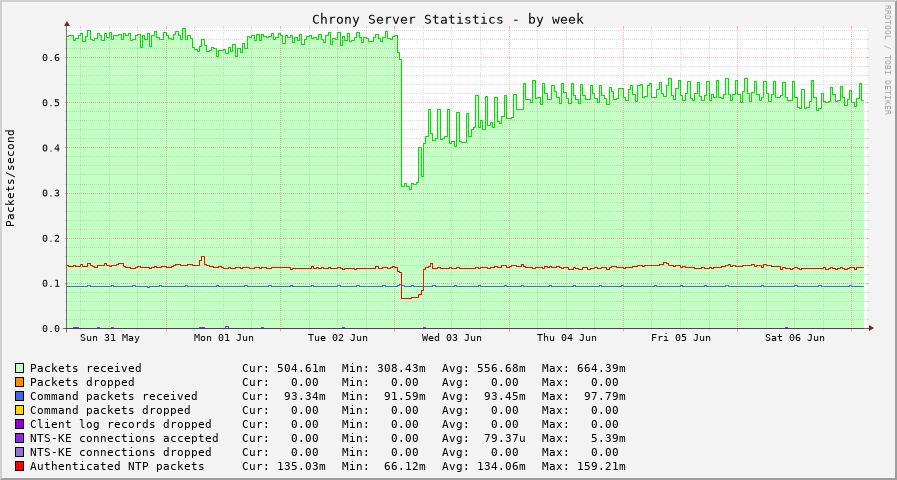Viewport: 897px width, 480px height.
Task: Click the 'Mon 01 Jun' x-axis label
Action: (x=224, y=338)
